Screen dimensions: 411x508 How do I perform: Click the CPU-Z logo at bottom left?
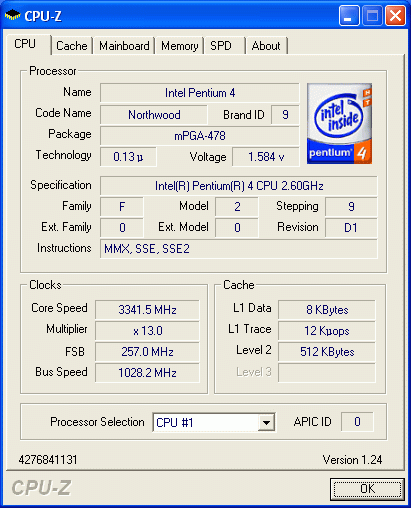click(x=41, y=488)
